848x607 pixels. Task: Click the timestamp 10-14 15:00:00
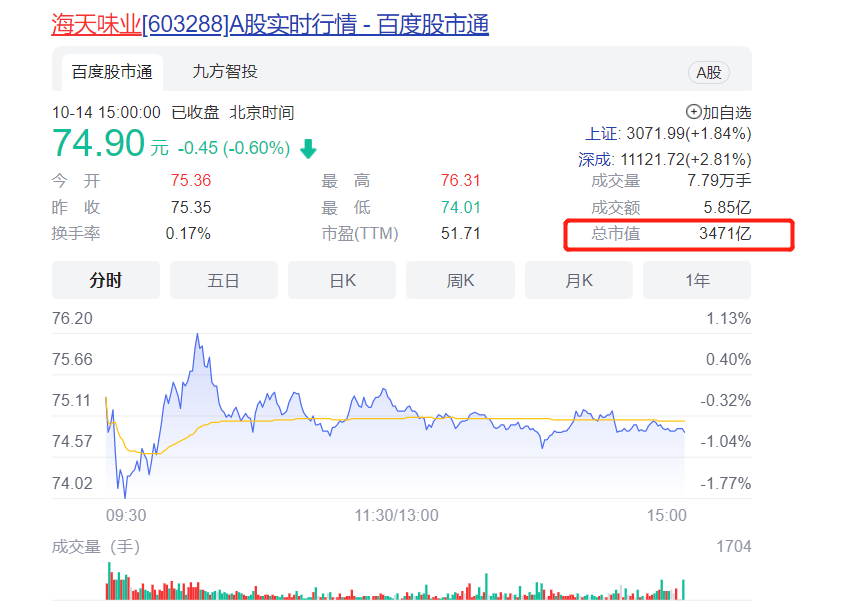106,113
